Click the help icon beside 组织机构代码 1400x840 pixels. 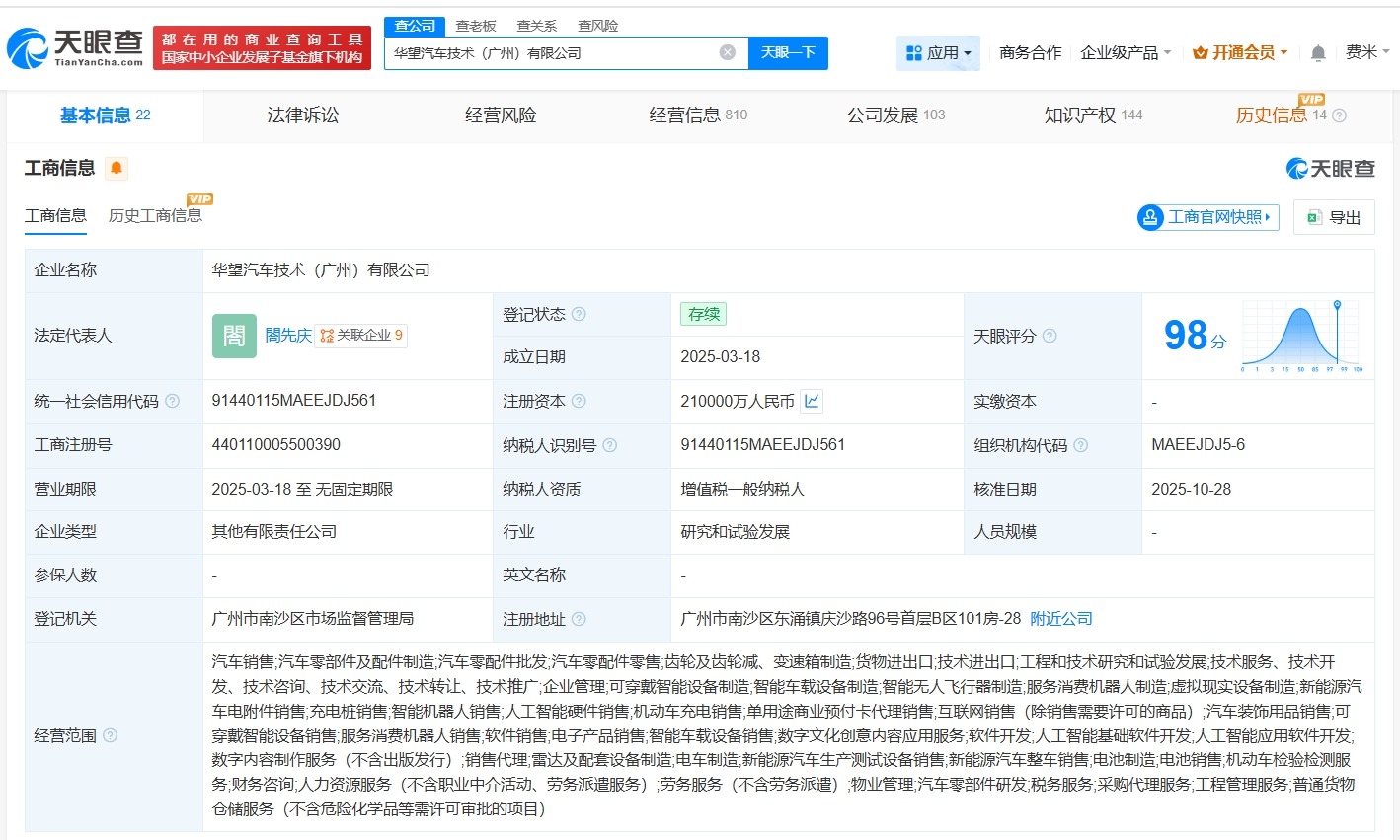tap(1080, 445)
